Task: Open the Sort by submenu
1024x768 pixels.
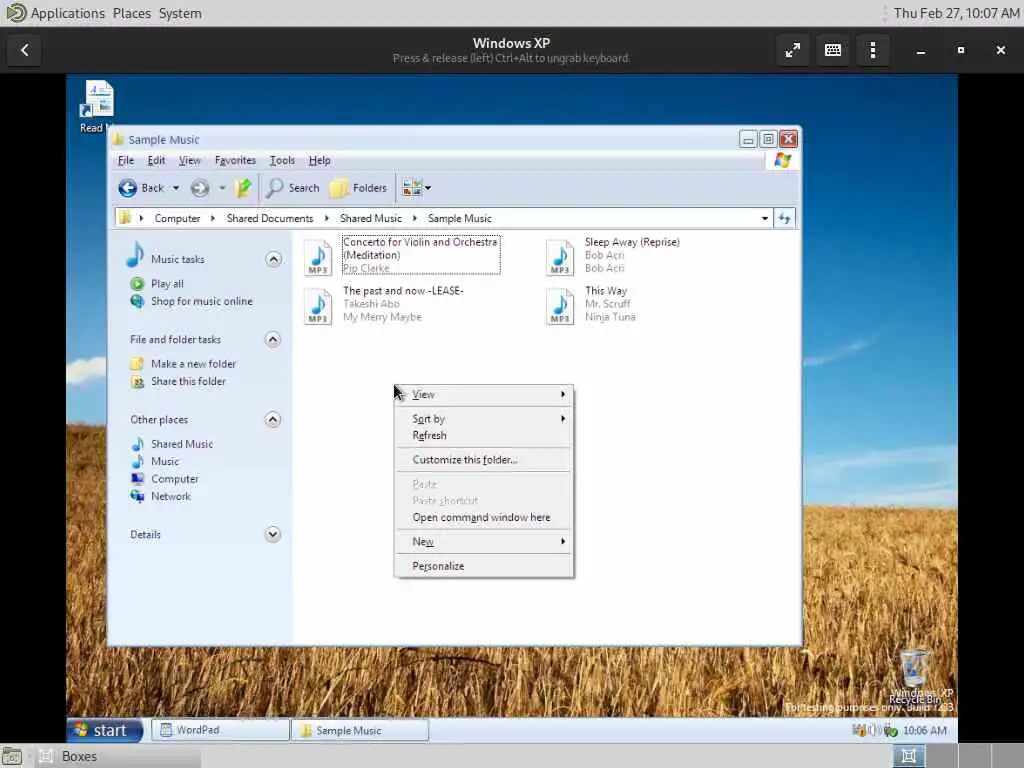Action: 484,419
